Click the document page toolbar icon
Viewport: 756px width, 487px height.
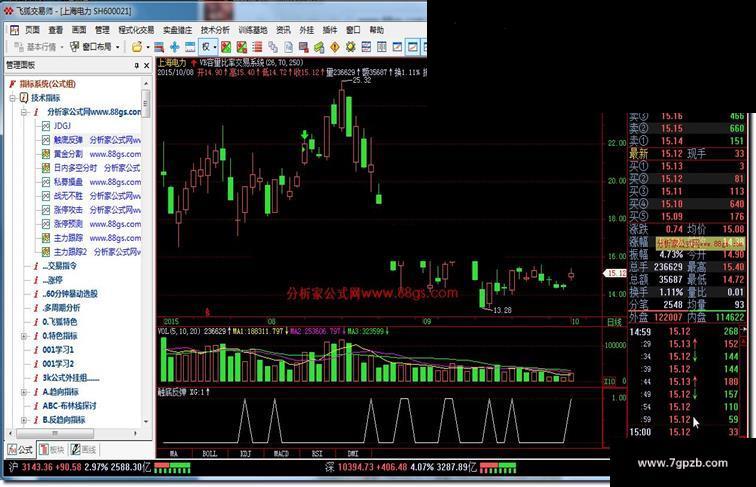tap(288, 47)
